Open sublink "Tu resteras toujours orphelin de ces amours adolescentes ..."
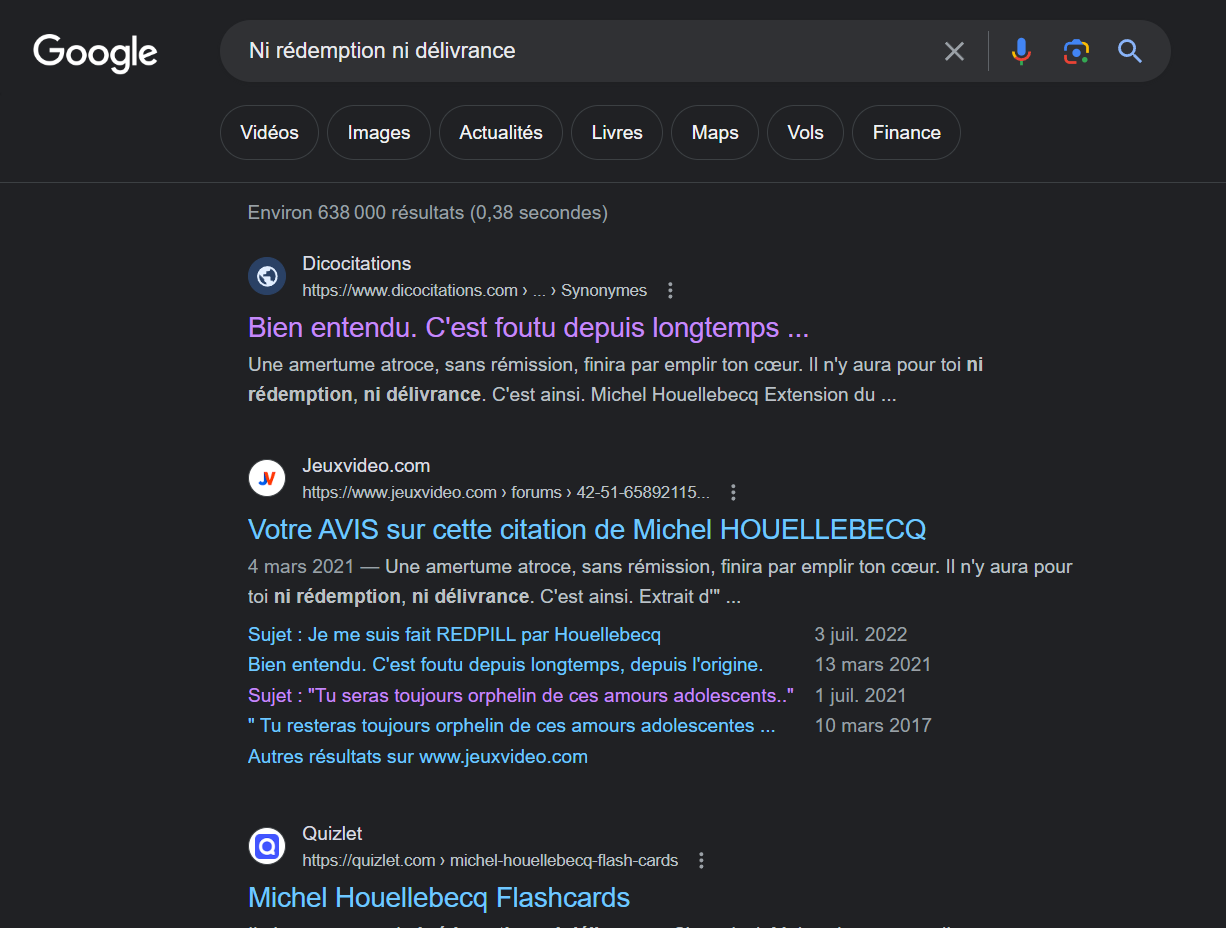The image size is (1226, 928). click(512, 725)
